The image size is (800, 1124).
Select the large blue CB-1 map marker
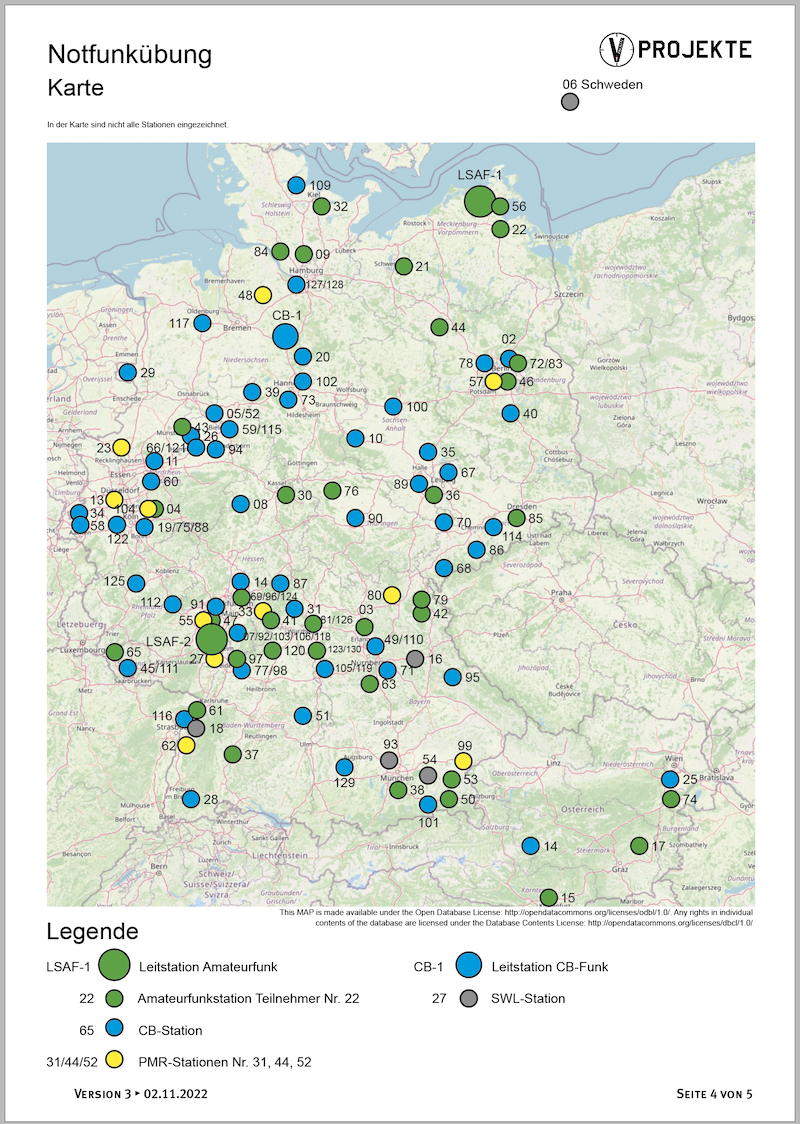(x=285, y=337)
